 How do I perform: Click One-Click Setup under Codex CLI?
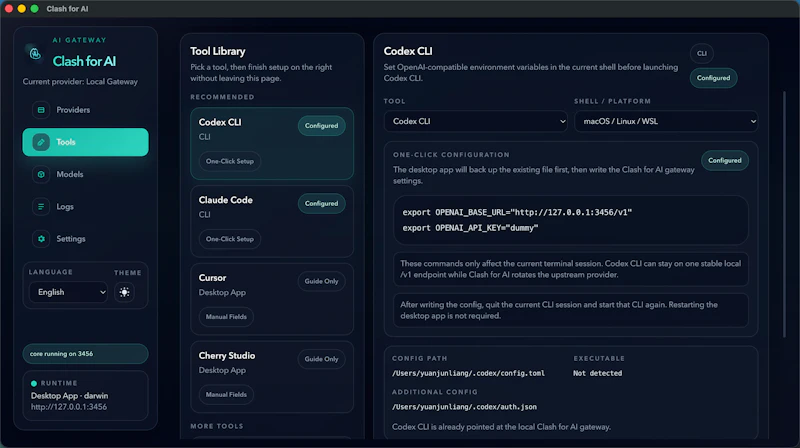pos(230,161)
